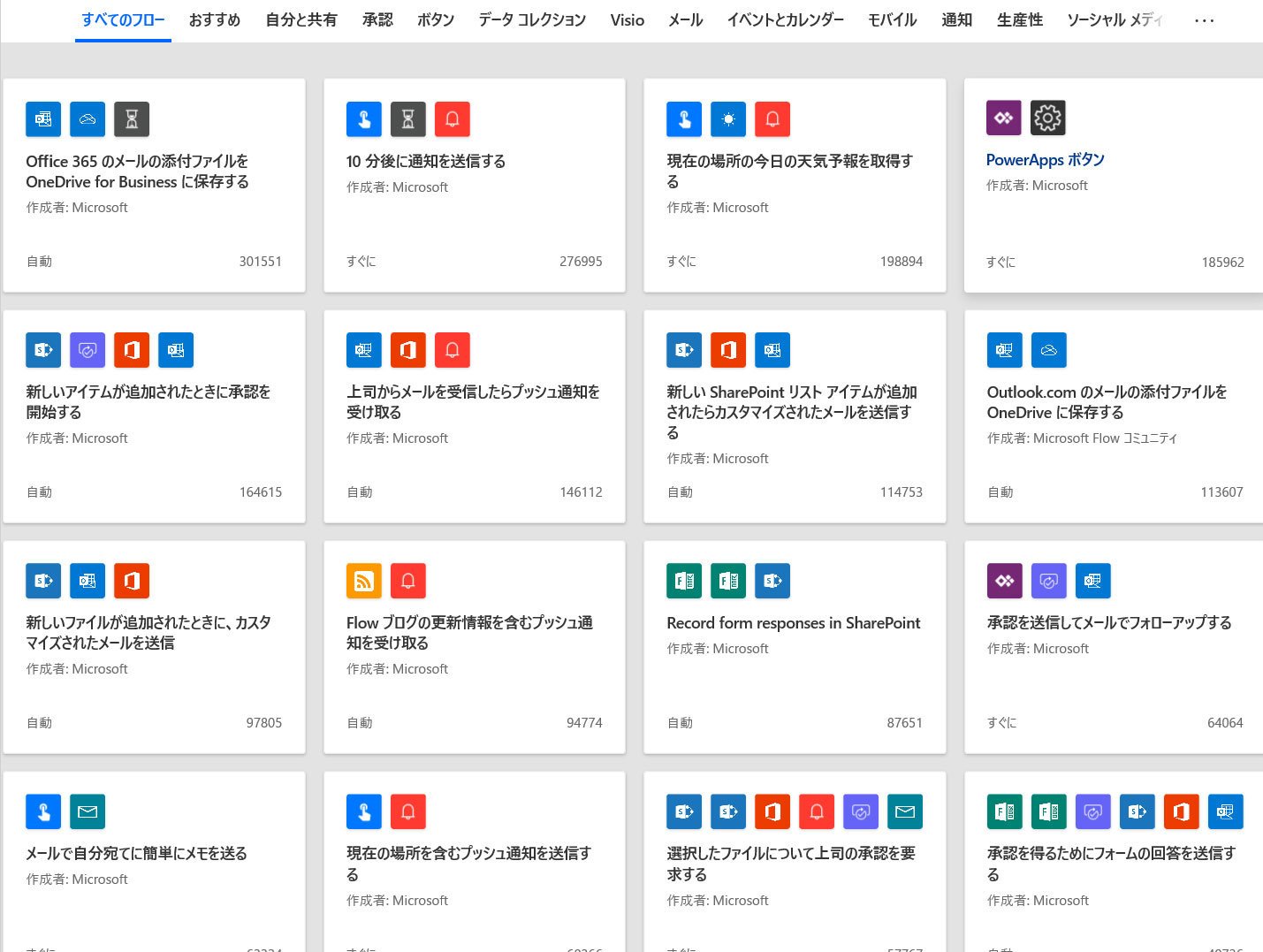Click the OneDrive icon on the 'Outlook.com のメール' card
The image size is (1263, 952).
click(1049, 350)
